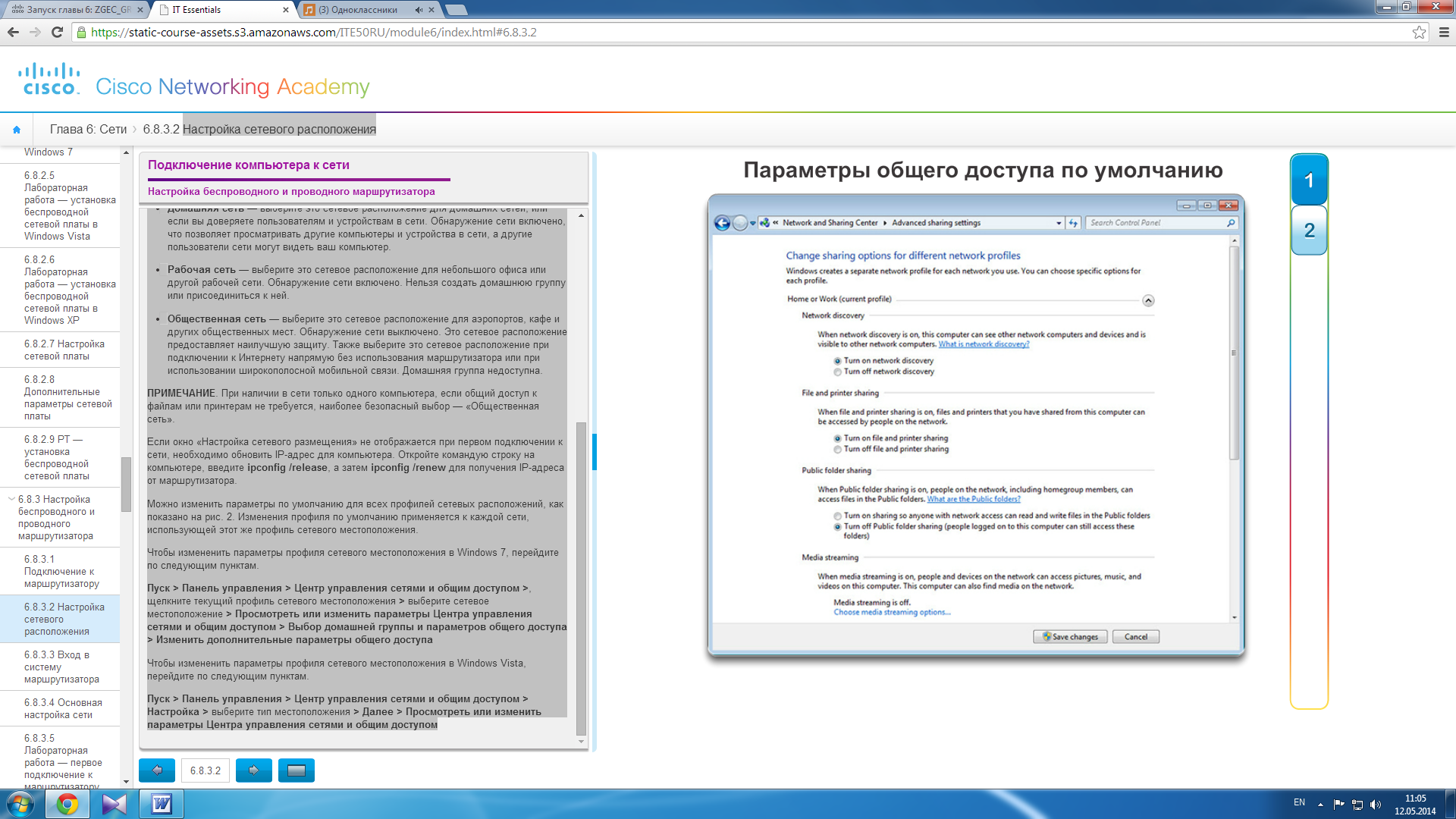Open the volume speaker tray icon
This screenshot has height=819, width=1456.
1376,804
